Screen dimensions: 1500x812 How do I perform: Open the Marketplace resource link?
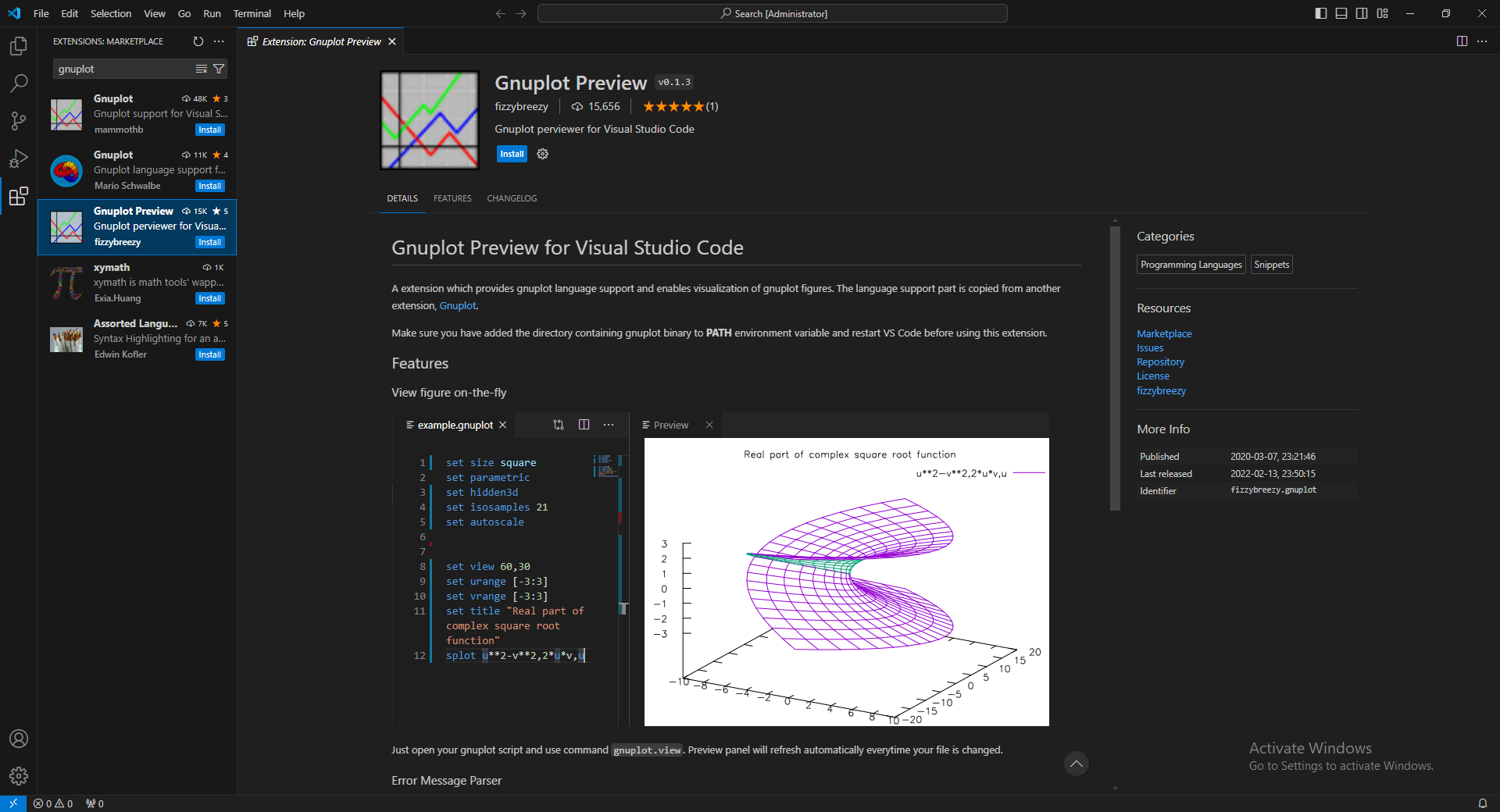pyautogui.click(x=1164, y=333)
